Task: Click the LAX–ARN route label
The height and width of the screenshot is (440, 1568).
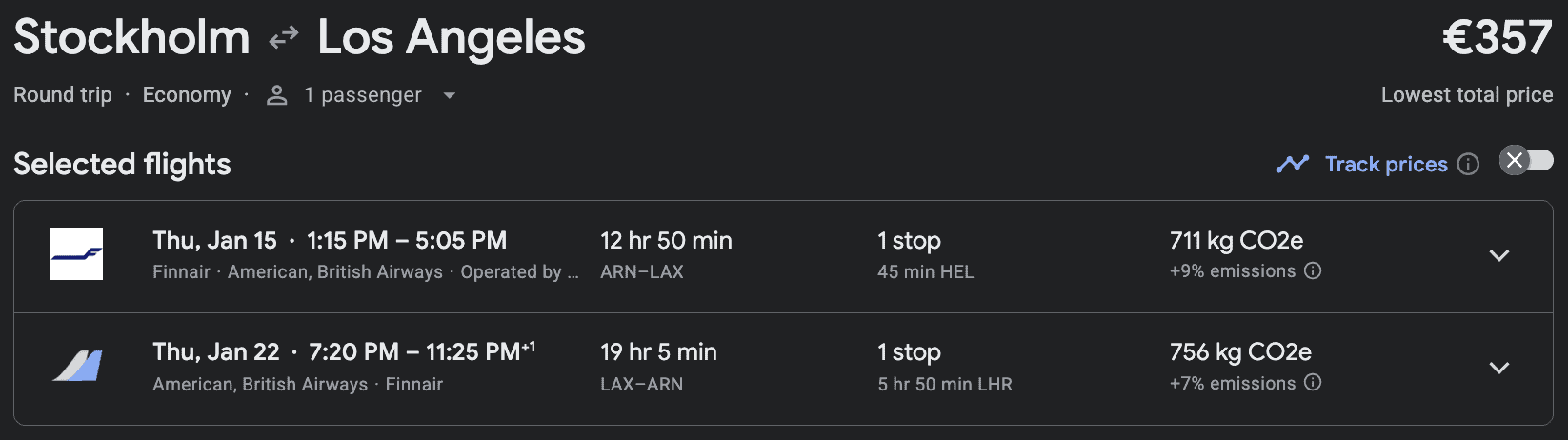Action: pyautogui.click(x=641, y=385)
